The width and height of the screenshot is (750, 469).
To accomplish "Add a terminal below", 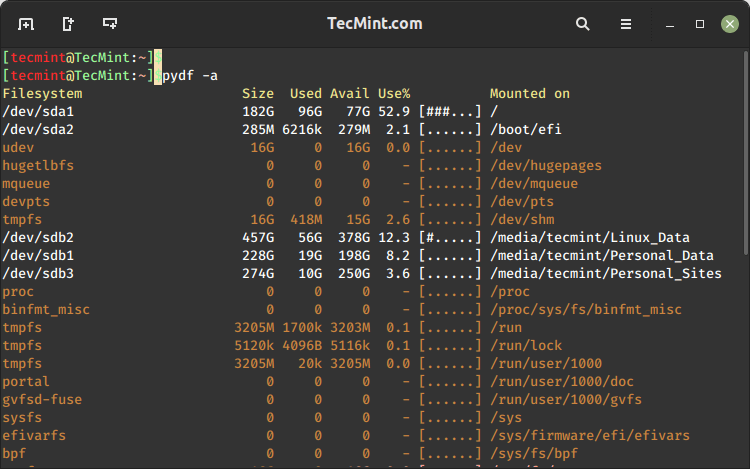I will click(x=109, y=23).
